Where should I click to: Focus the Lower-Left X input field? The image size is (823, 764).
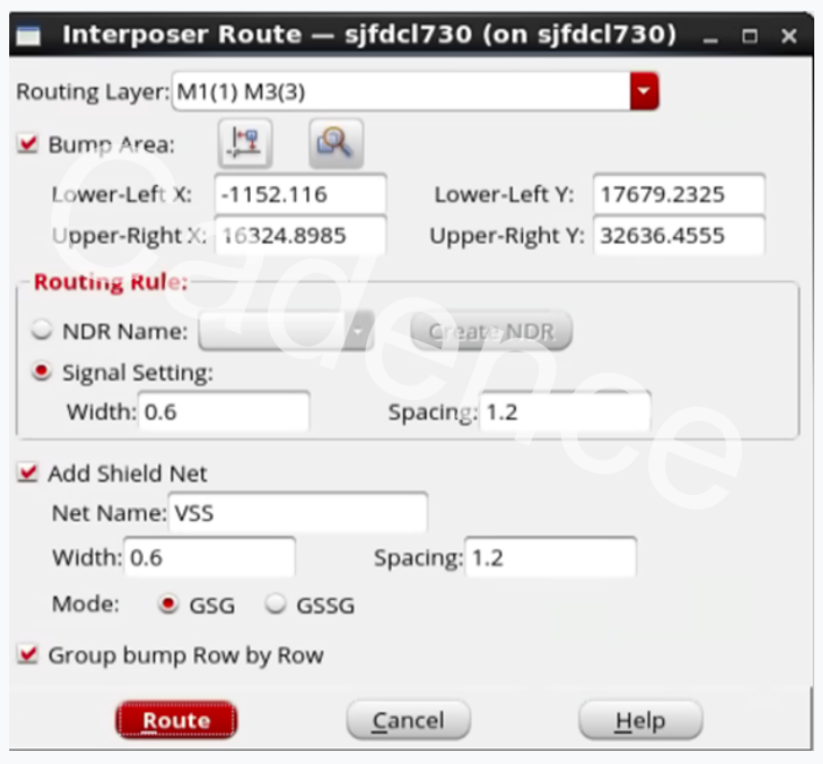click(x=300, y=194)
